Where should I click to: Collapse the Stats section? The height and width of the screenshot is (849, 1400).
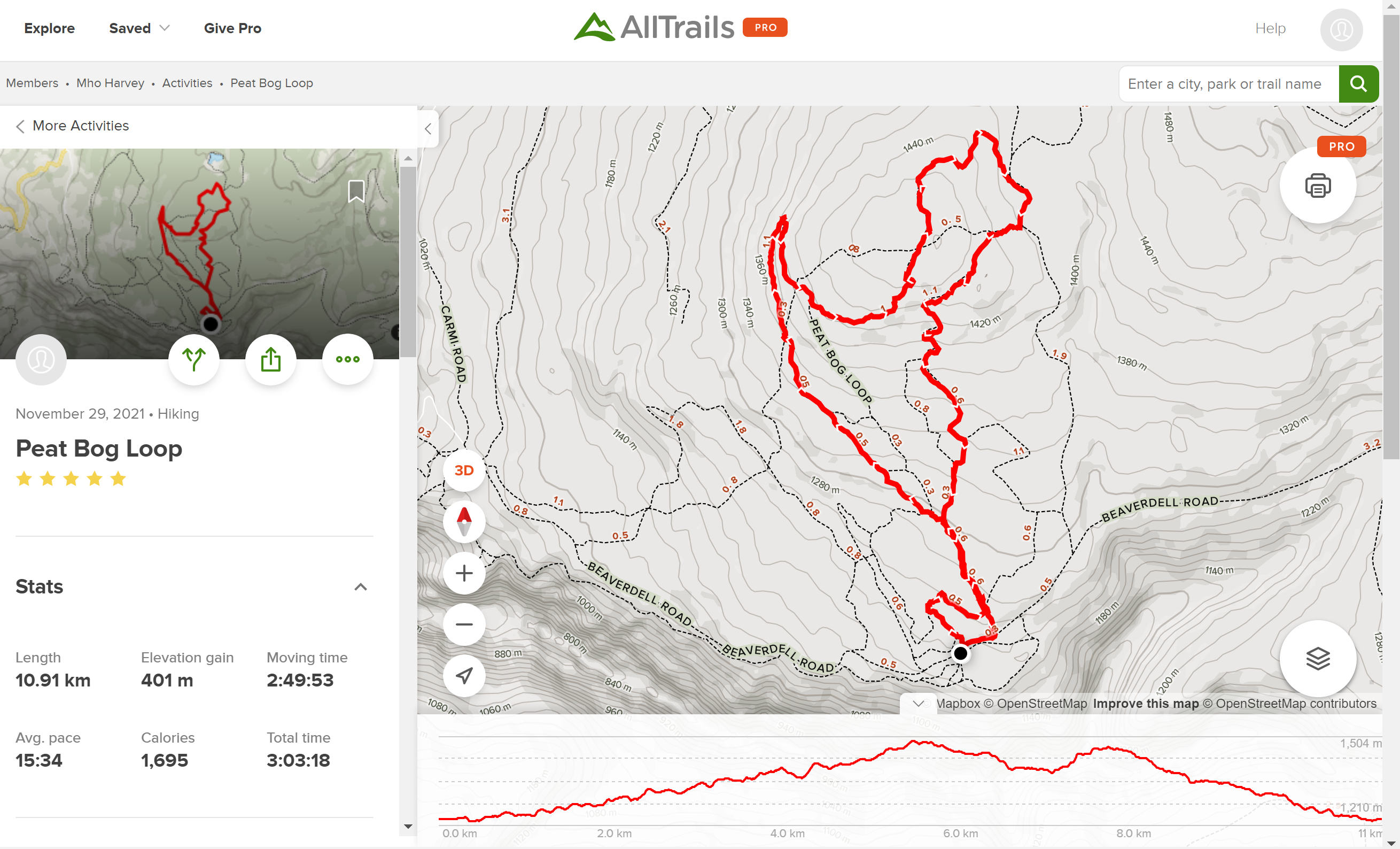tap(360, 587)
